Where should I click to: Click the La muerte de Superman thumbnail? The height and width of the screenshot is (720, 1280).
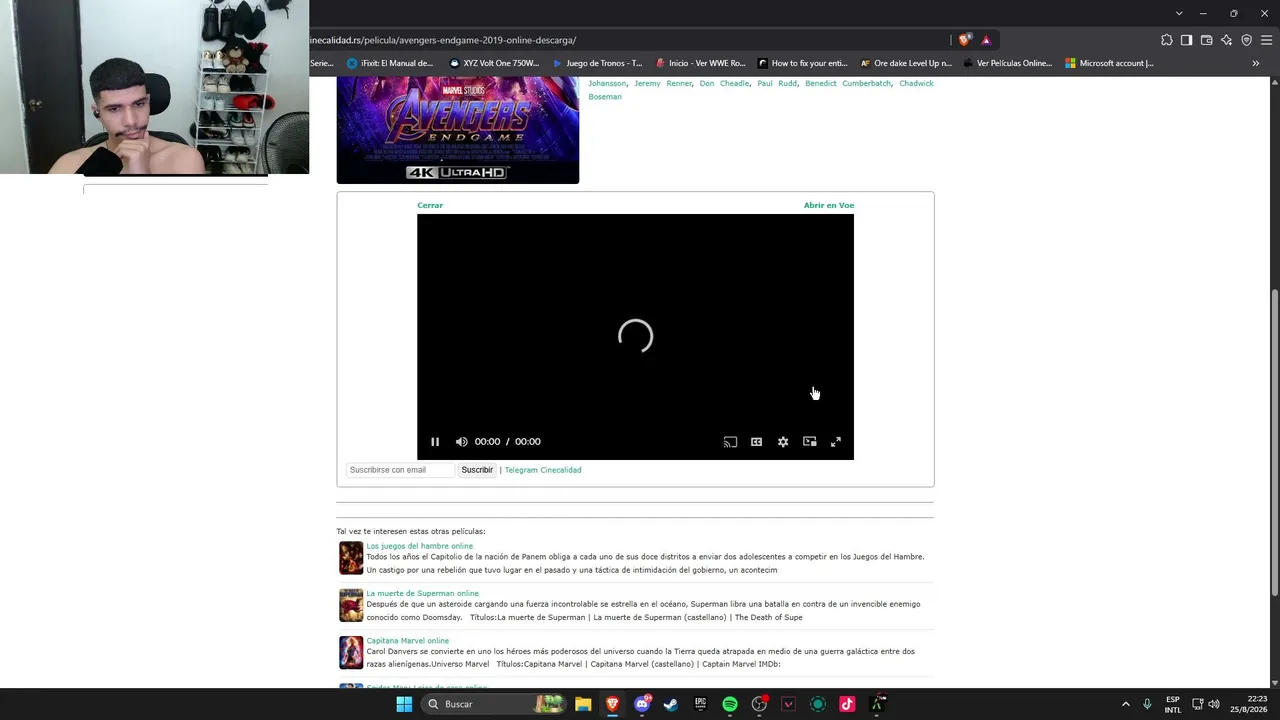[x=351, y=605]
